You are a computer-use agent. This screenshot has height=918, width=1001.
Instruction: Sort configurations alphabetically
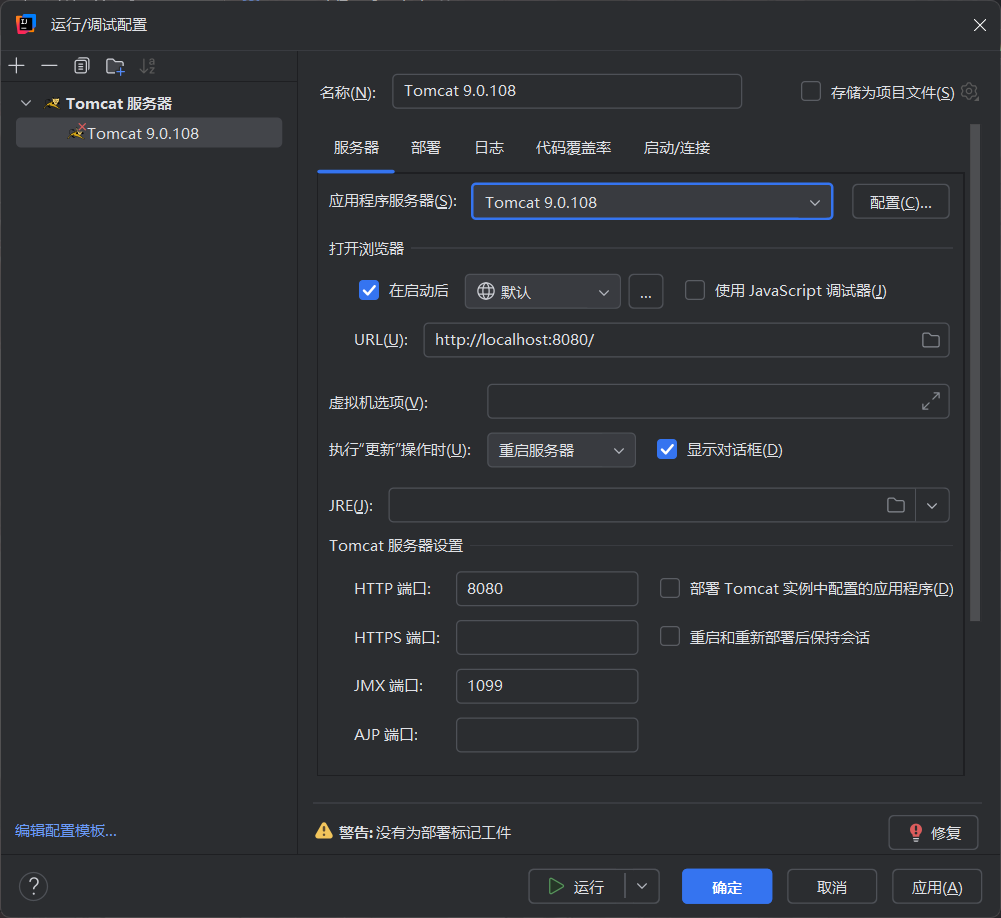tap(147, 66)
